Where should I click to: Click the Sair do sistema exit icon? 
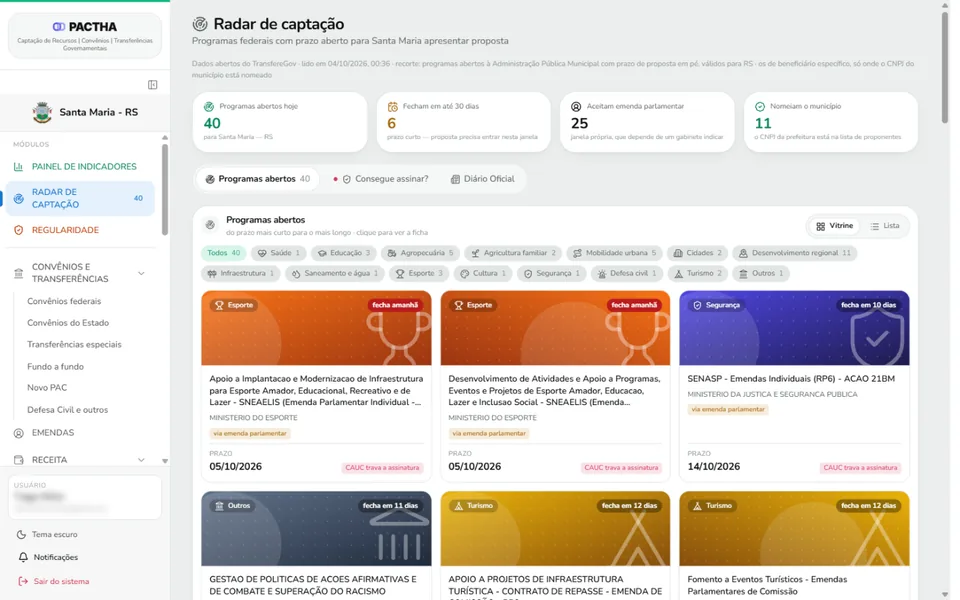click(23, 582)
